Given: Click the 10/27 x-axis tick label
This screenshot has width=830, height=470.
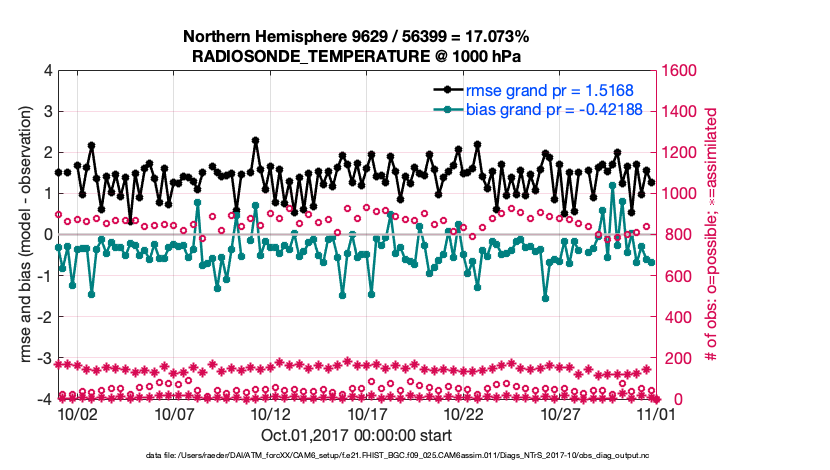Looking at the screenshot, I should pos(560,413).
